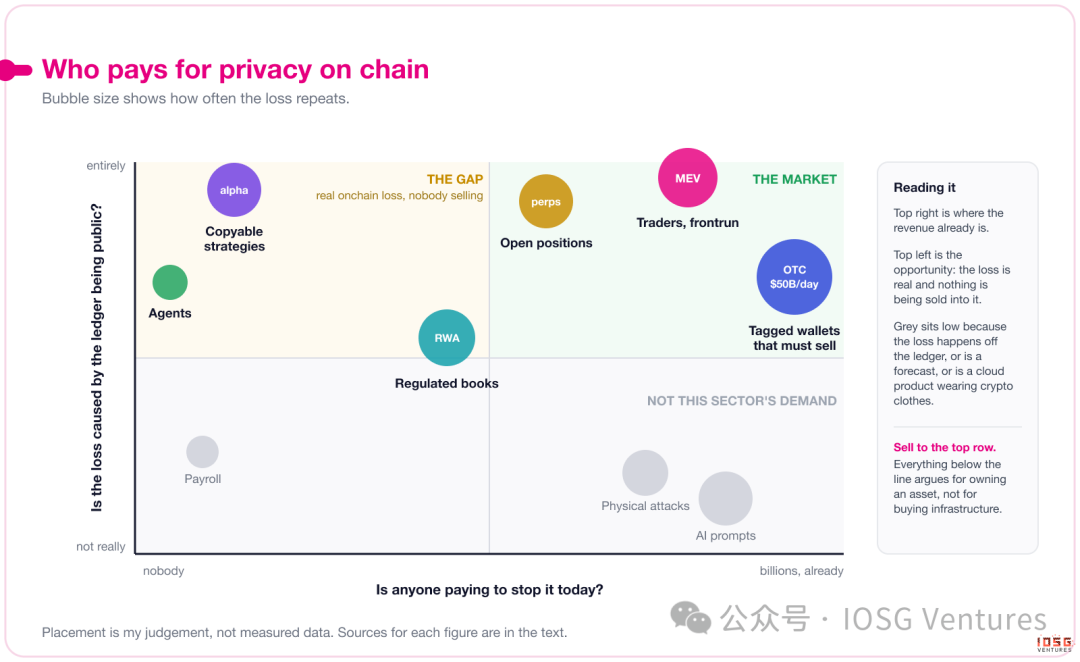
Task: Select the blue OTC $50B/day bubble
Action: (x=794, y=277)
